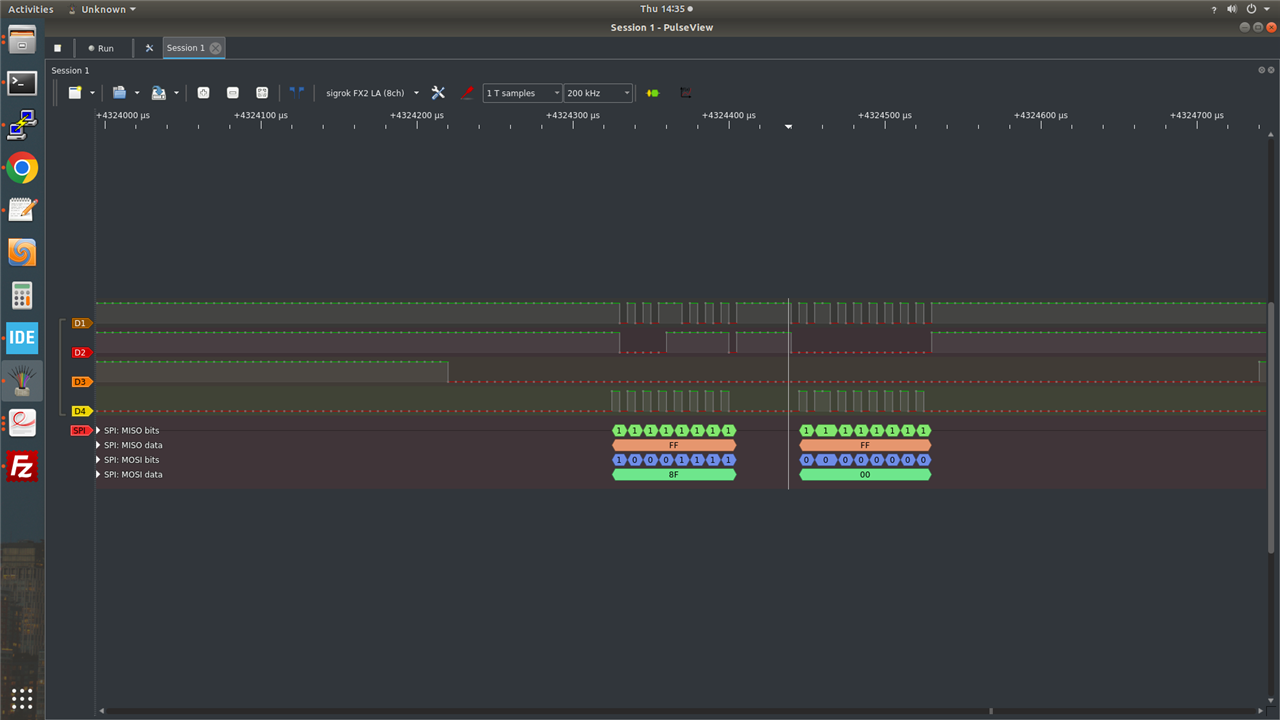
Task: Open Calculator from the dock
Action: point(22,295)
